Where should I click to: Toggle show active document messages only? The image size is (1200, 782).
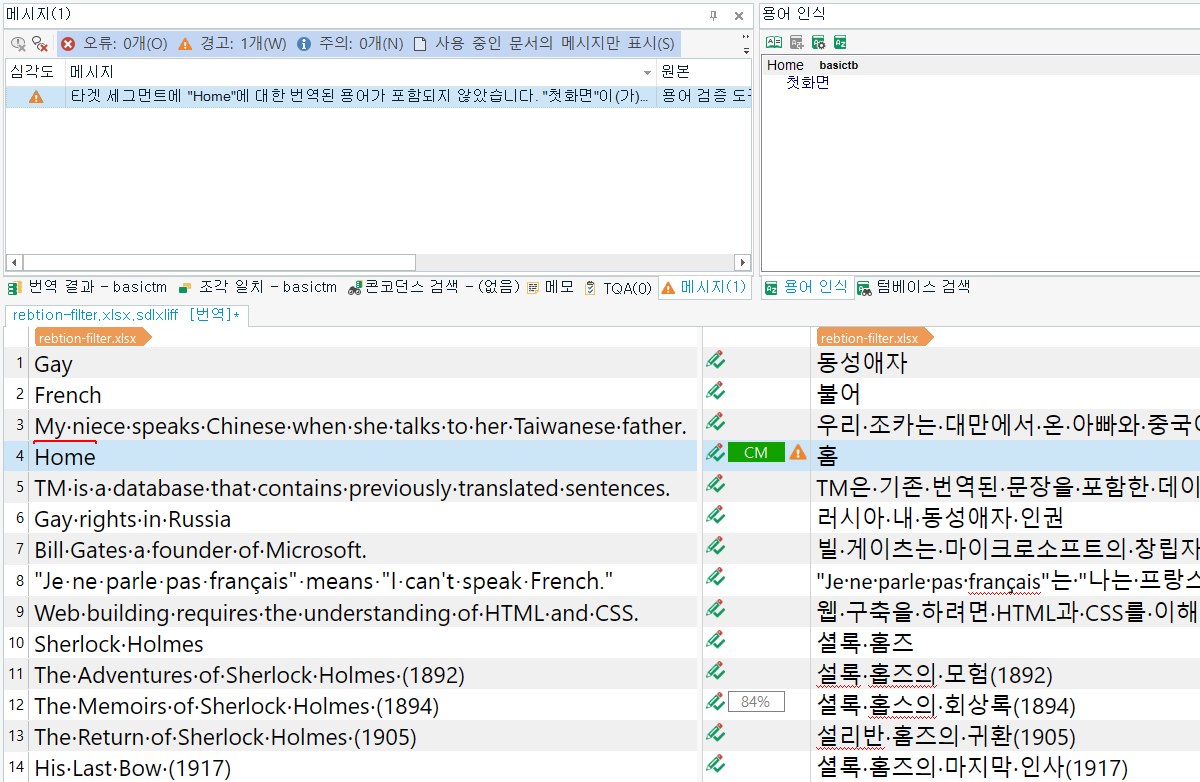544,44
